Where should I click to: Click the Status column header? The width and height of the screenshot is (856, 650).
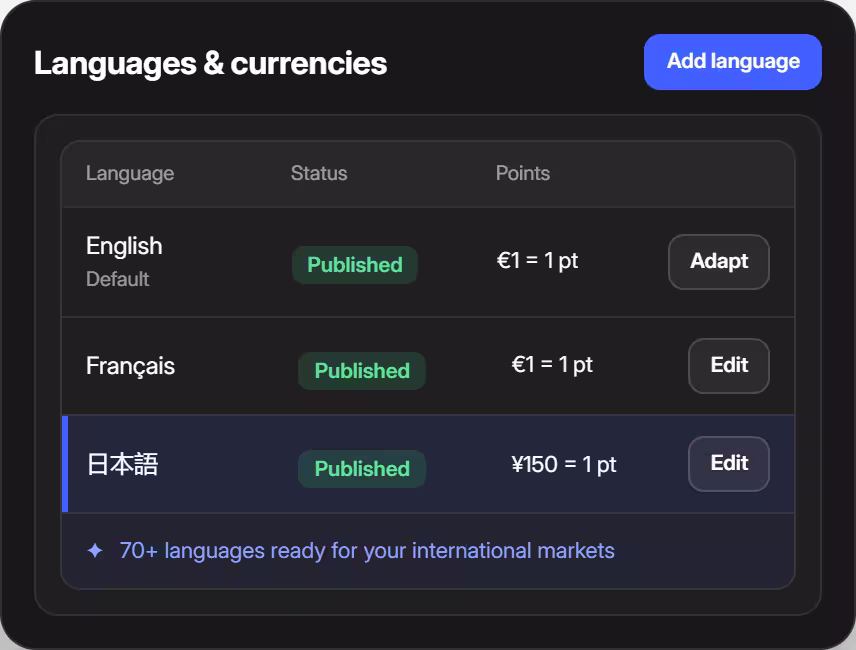point(319,173)
